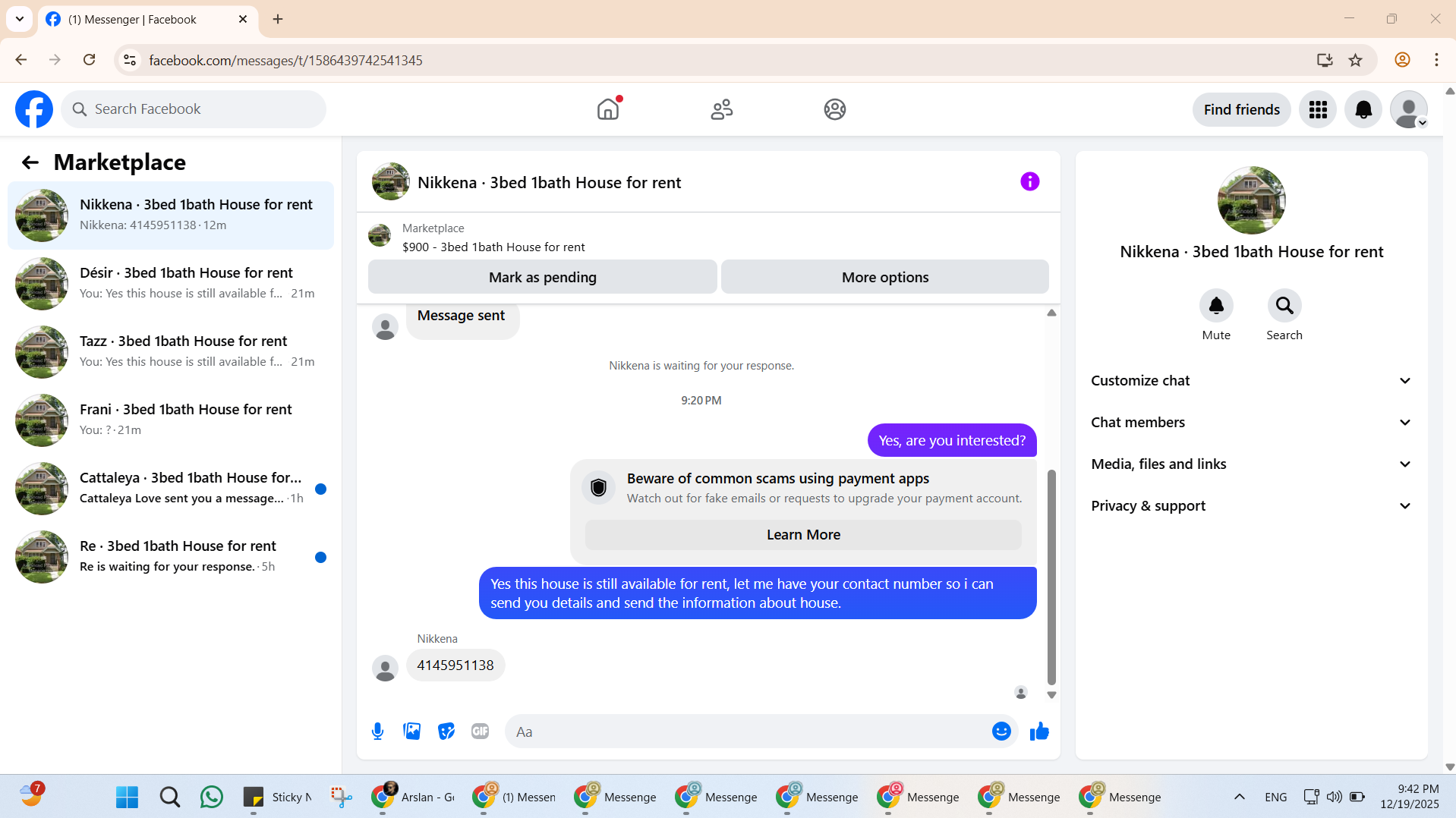
Task: Expand the Privacy & support section
Action: 1251,506
